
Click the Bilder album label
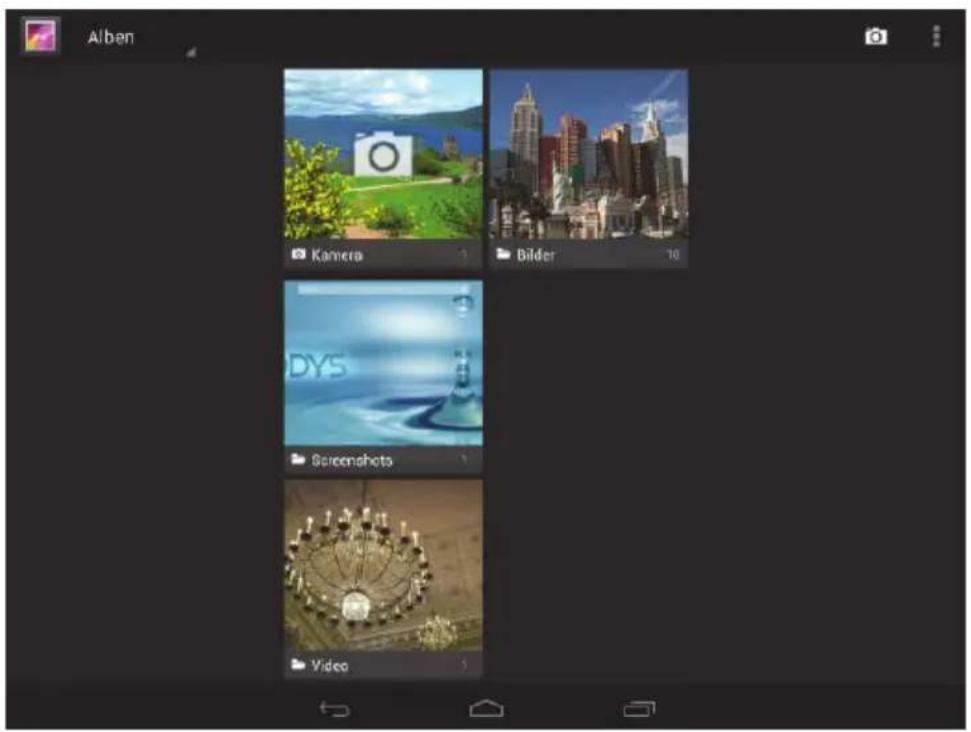pos(536,255)
